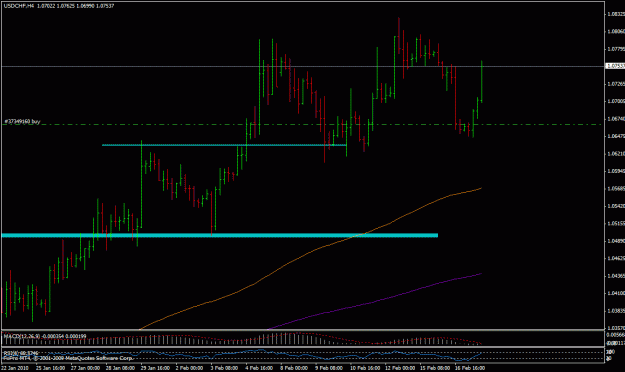Click the 9 Feb 08:00 time label
Image resolution: width=625 pixels, height=372 pixels.
(x=329, y=368)
